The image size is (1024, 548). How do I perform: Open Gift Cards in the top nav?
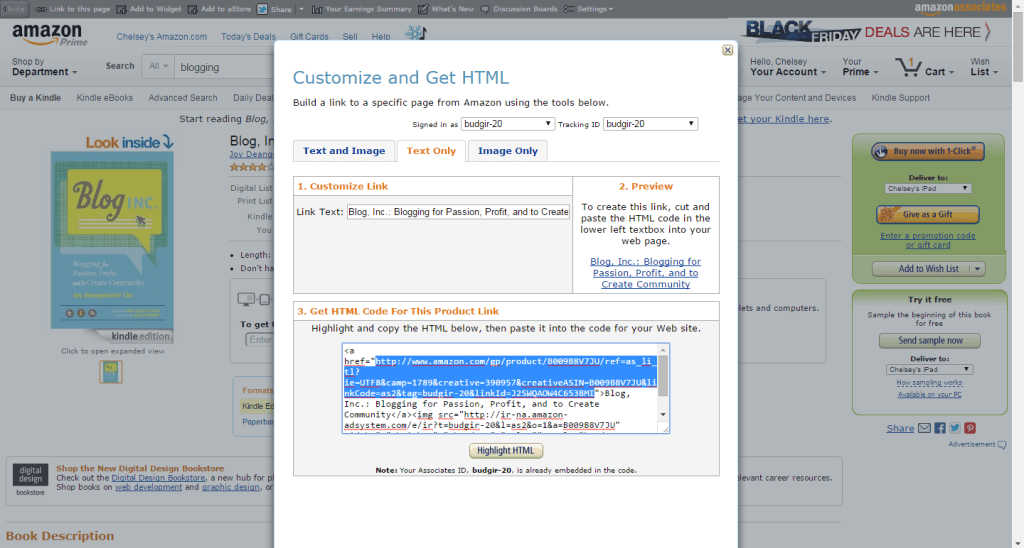309,37
